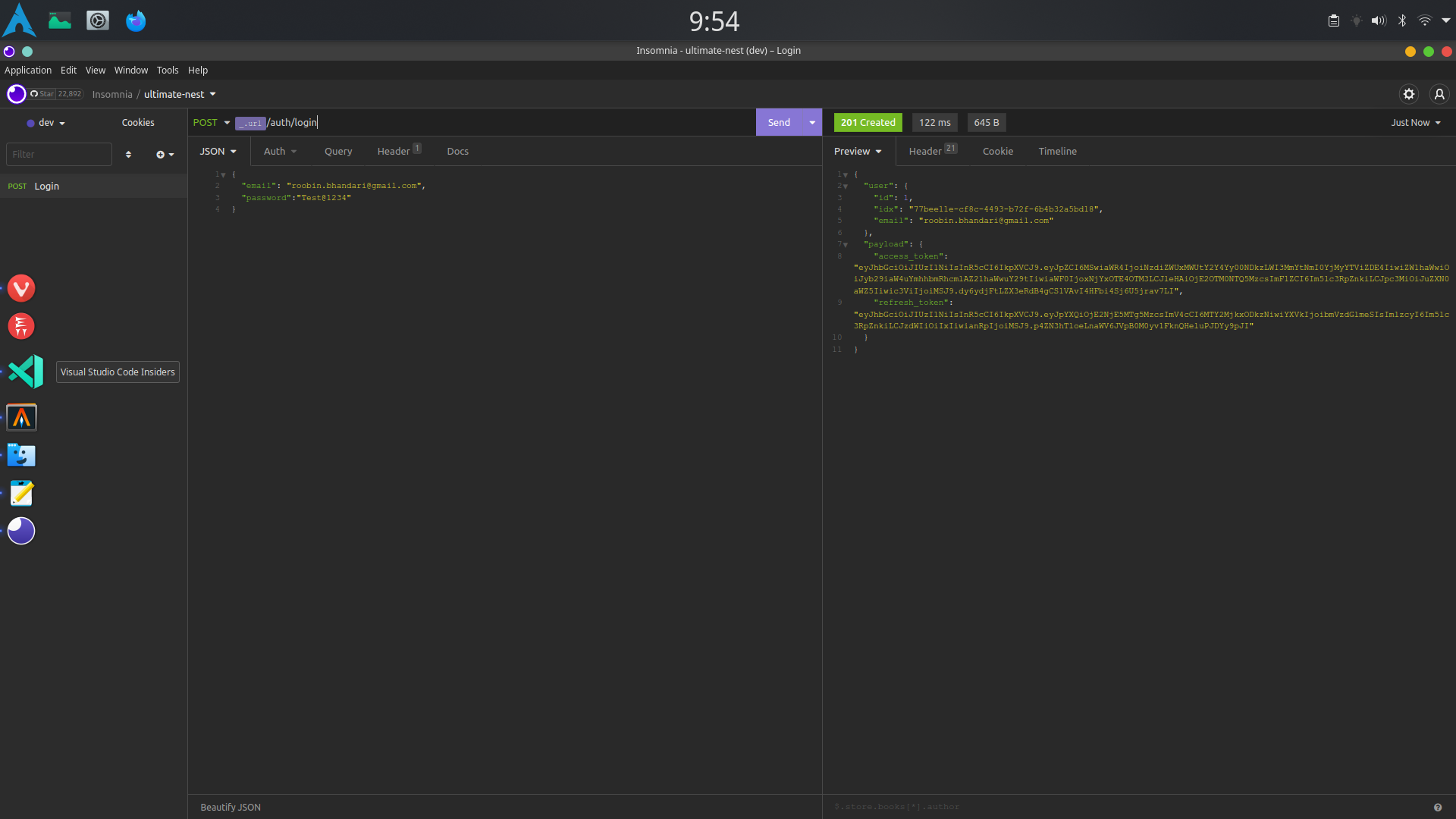Image resolution: width=1456 pixels, height=819 pixels.
Task: Expand the system tray arrow
Action: coord(1446,20)
